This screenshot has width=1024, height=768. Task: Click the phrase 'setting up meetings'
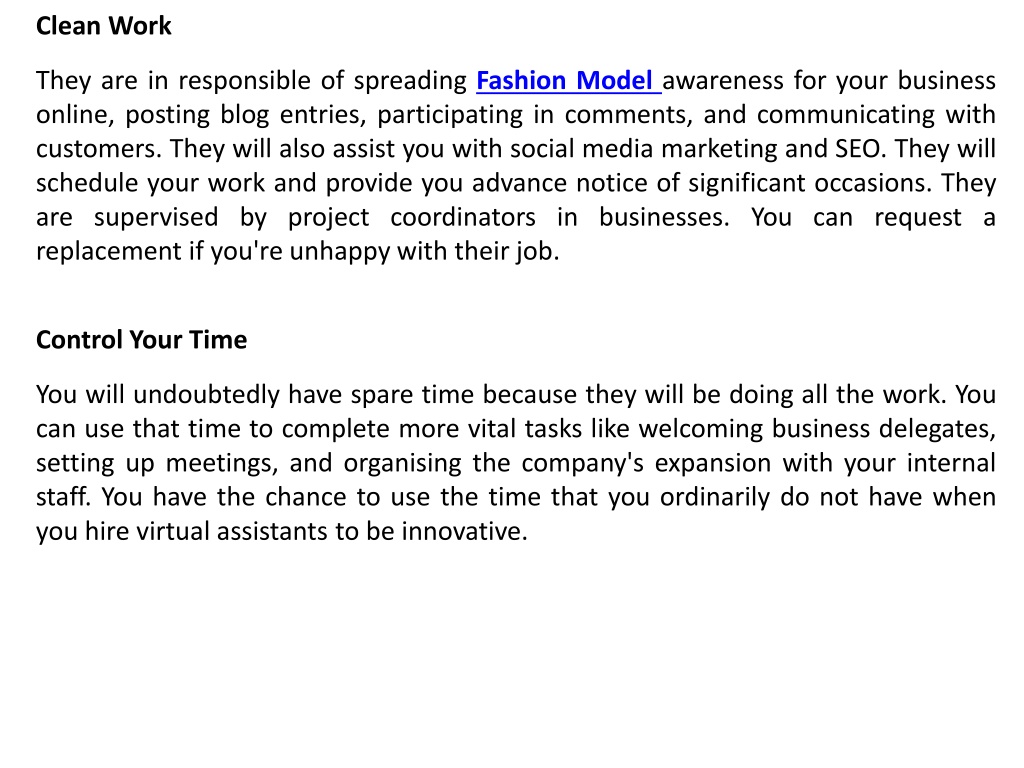click(153, 463)
